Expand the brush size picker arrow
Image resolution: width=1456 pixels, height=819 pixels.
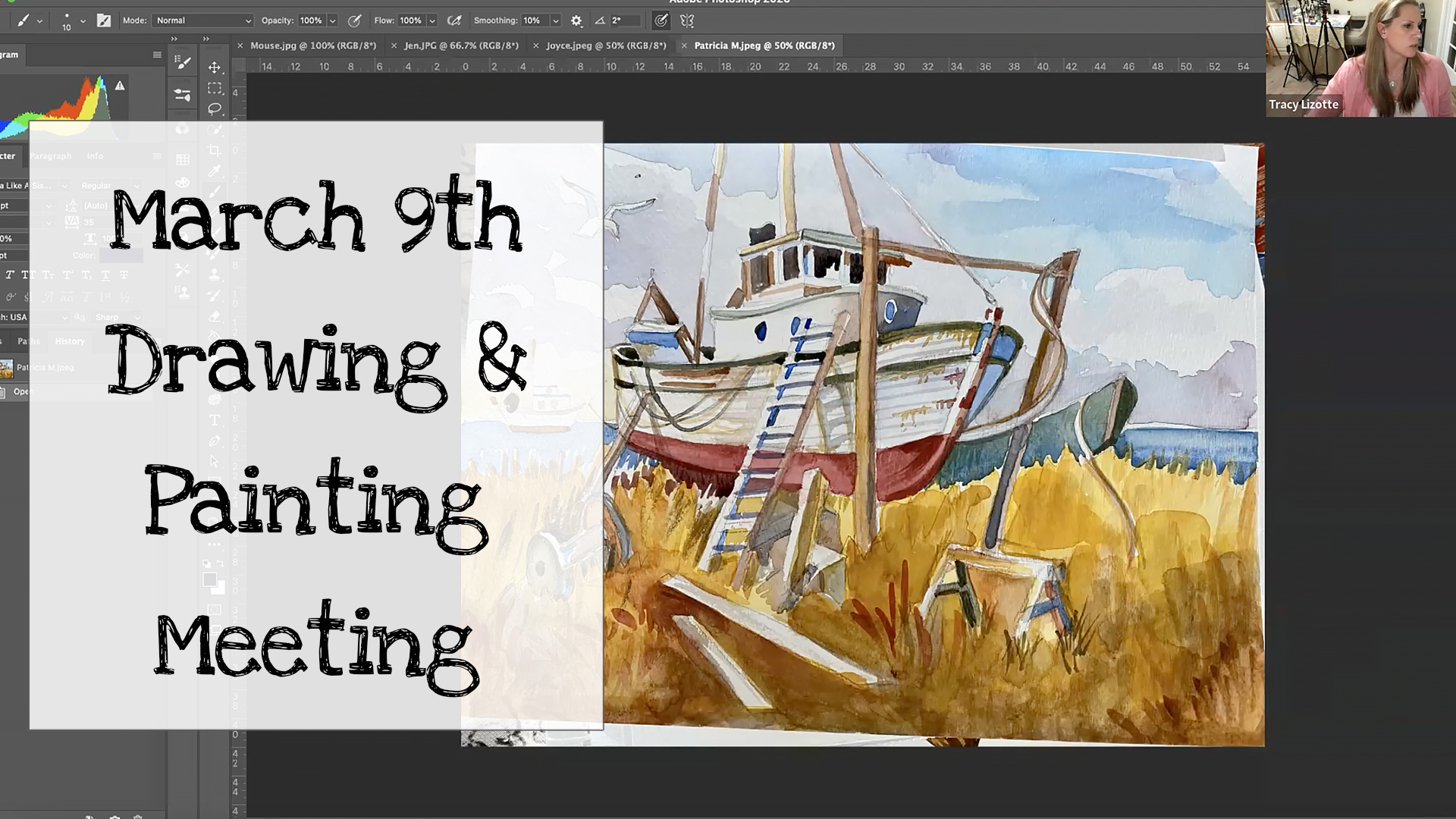click(x=83, y=21)
